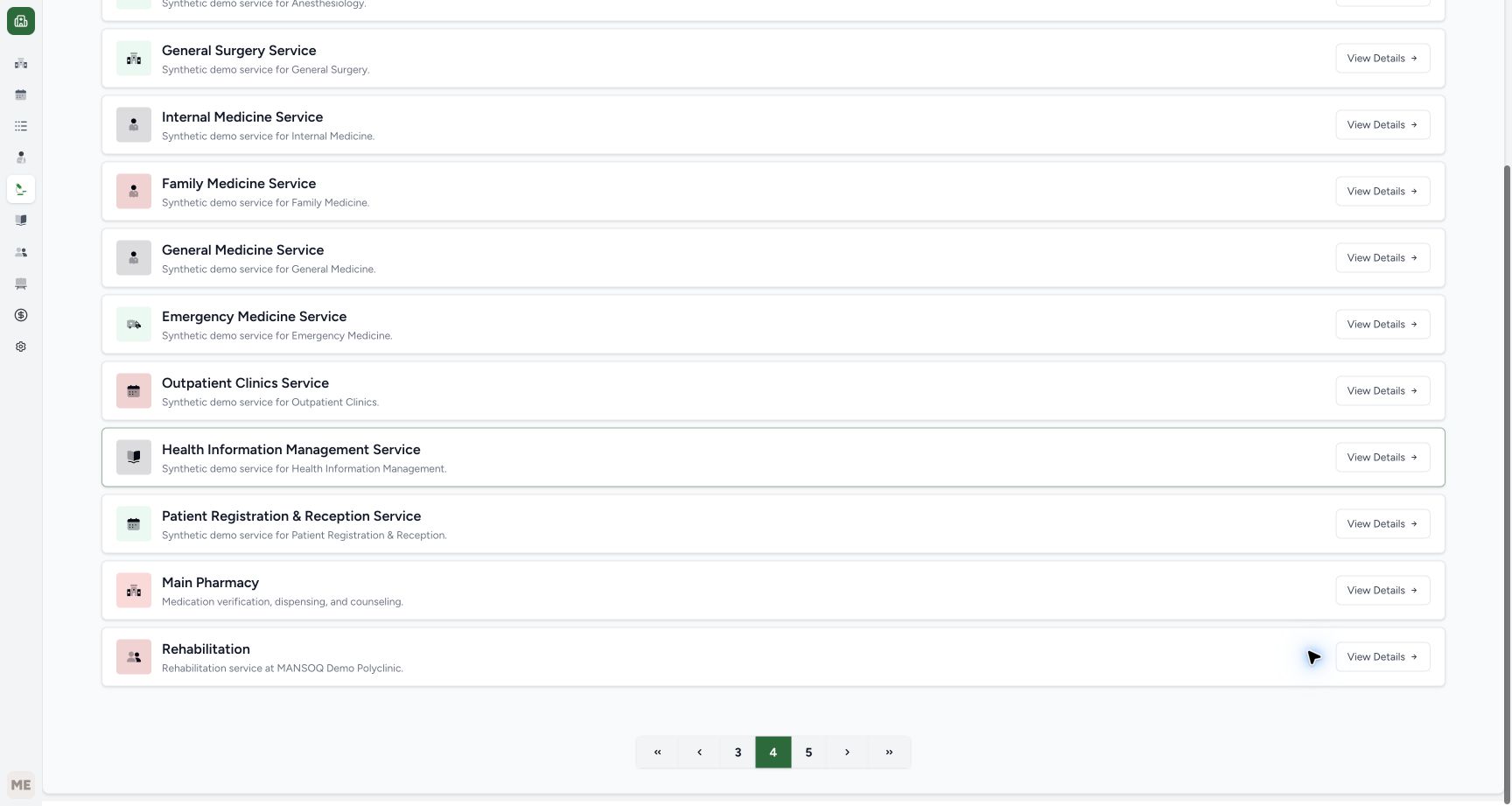Open the open-book sidebar icon

pos(21,221)
